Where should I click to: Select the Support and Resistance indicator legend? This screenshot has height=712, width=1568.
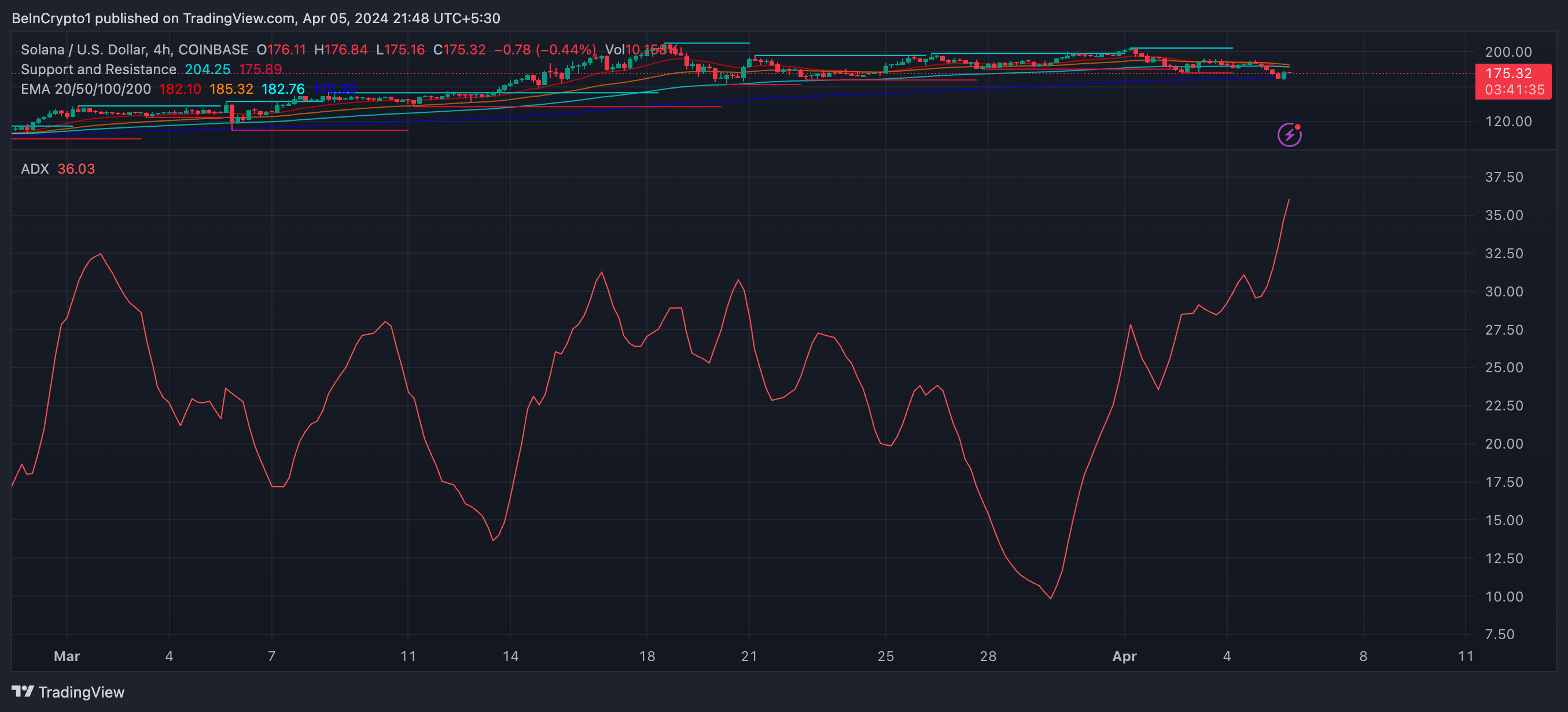pos(98,69)
